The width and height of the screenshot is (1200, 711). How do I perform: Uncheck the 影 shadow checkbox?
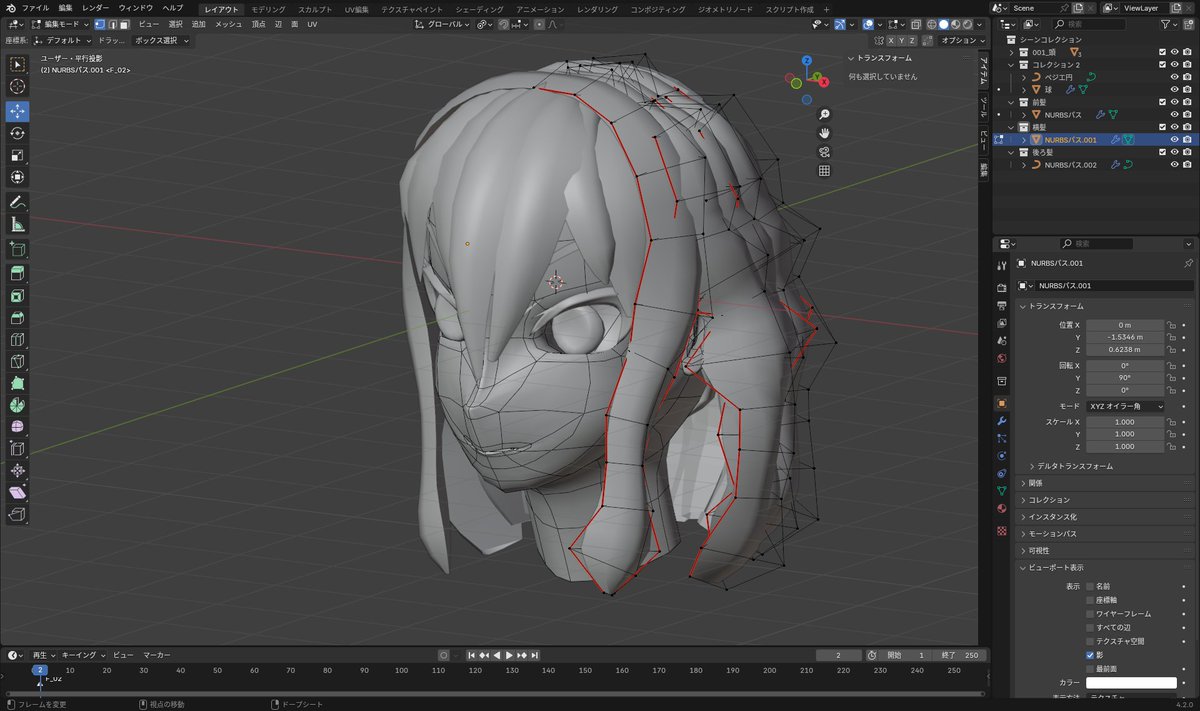(1090, 654)
